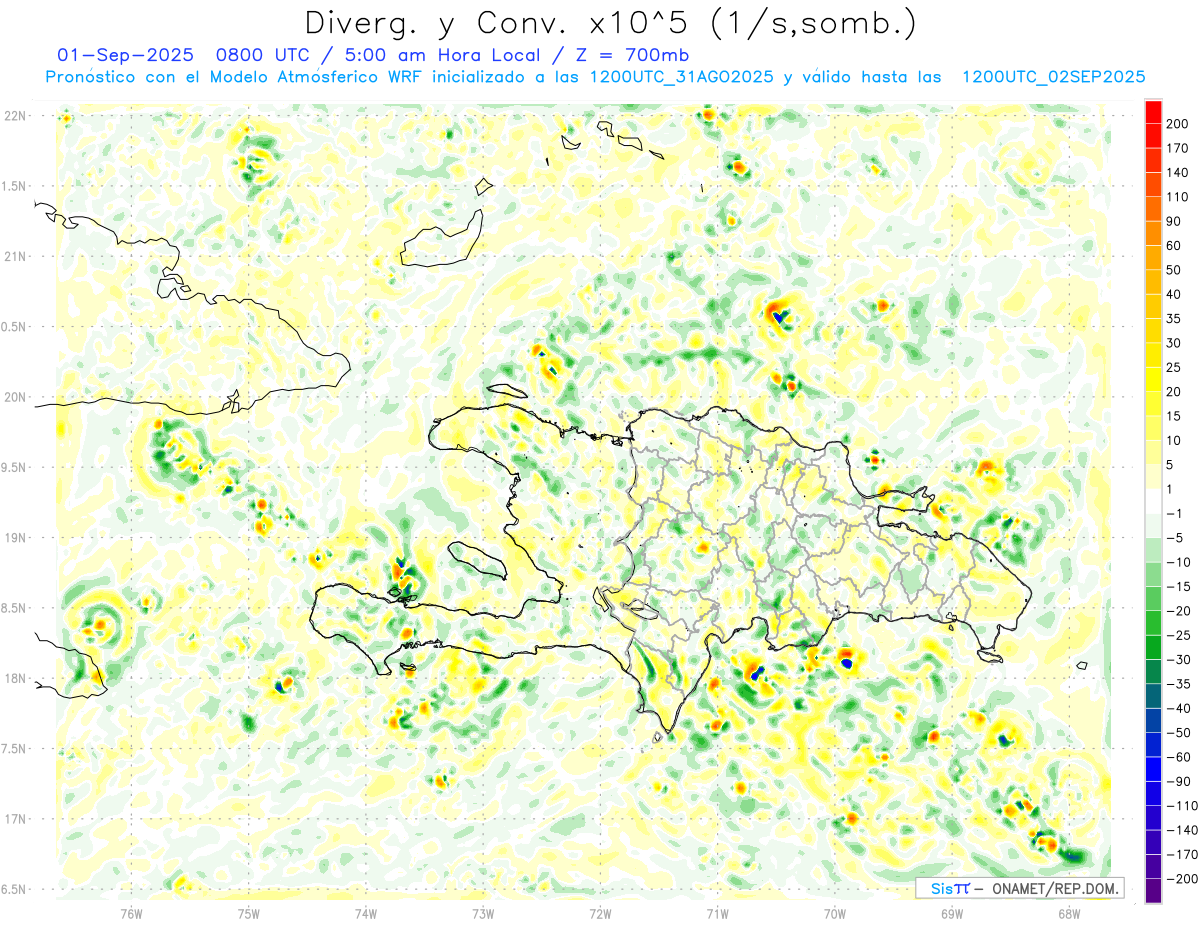Screen dimensions: 1200x927
Task: Click the 1.5N latitude label
Action: tap(12, 186)
